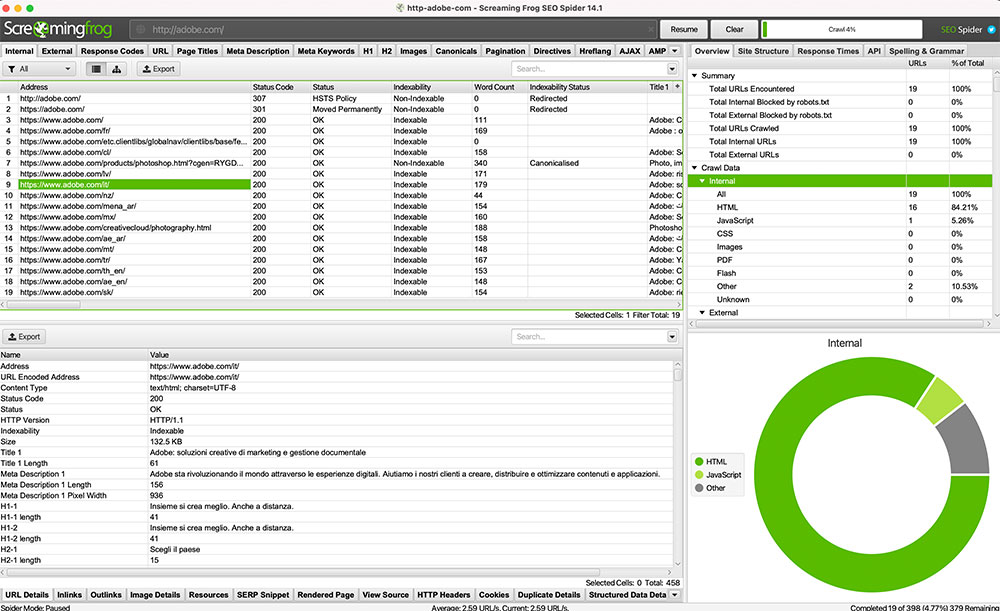Open the Inlinks bottom tab

click(70, 594)
